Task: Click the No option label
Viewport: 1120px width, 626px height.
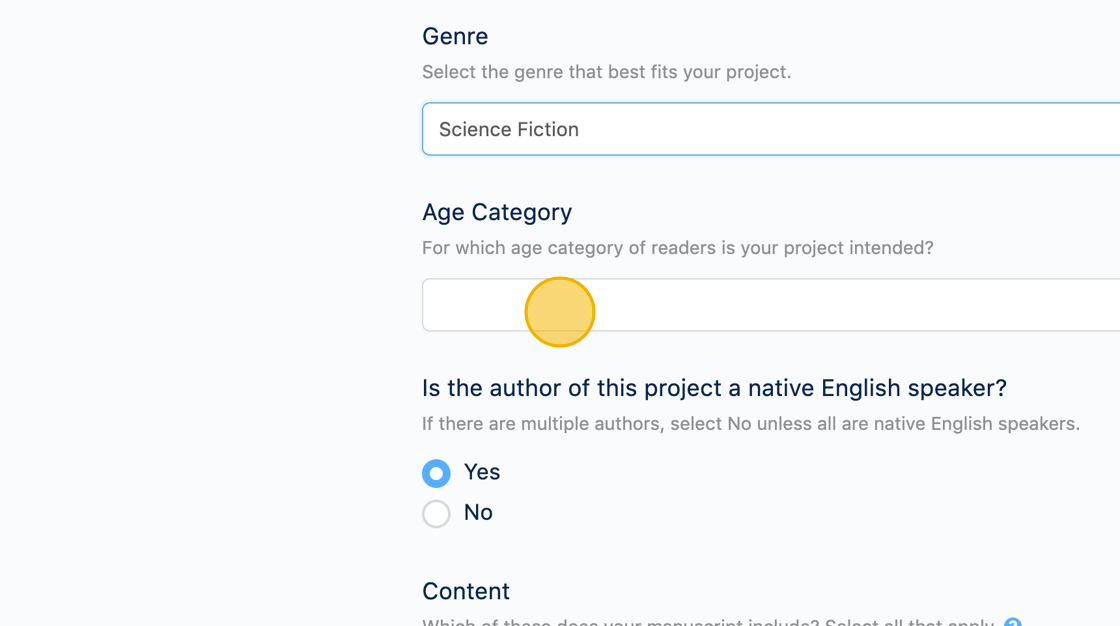Action: 478,513
